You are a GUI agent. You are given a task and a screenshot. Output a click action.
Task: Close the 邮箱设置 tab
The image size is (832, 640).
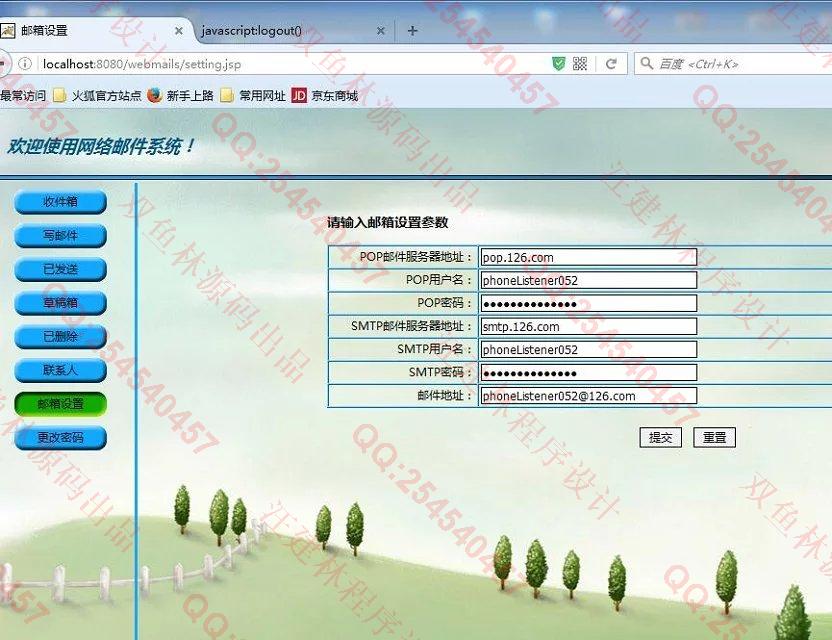pos(179,30)
